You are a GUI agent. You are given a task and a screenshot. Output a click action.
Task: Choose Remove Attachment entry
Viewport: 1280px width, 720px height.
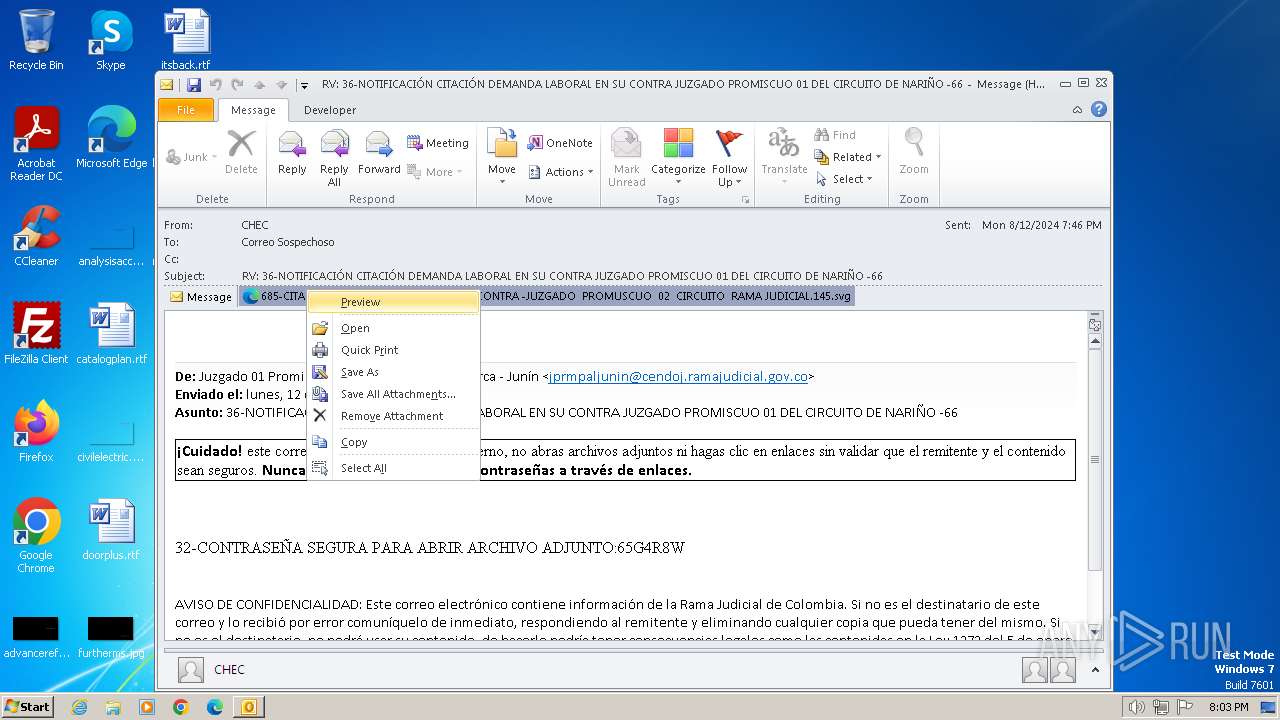393,416
